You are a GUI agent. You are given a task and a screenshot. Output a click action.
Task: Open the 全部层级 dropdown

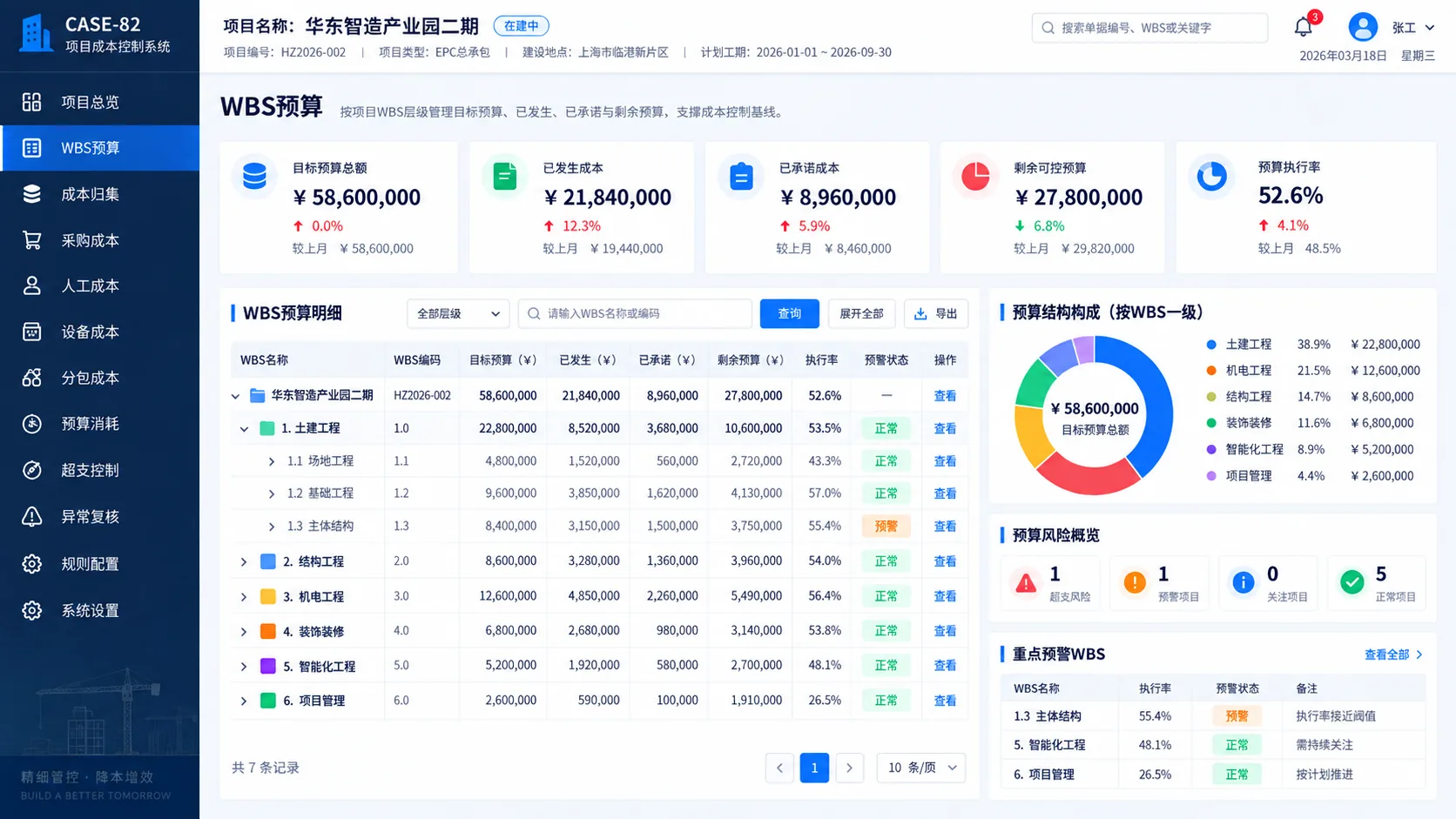click(x=458, y=313)
